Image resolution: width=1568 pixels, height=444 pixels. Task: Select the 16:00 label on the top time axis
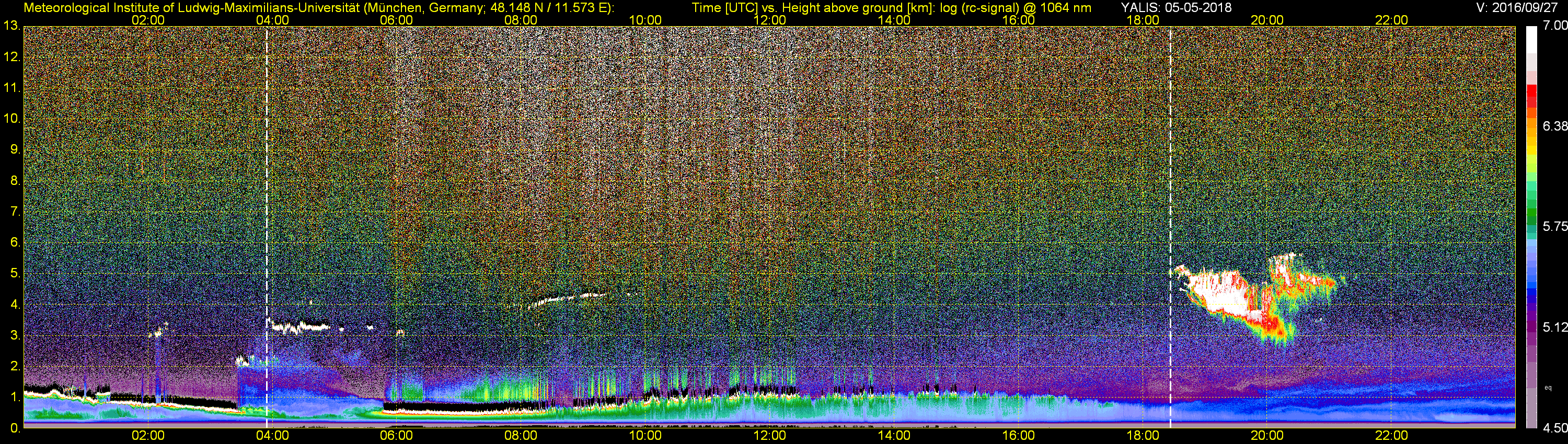coord(1018,20)
